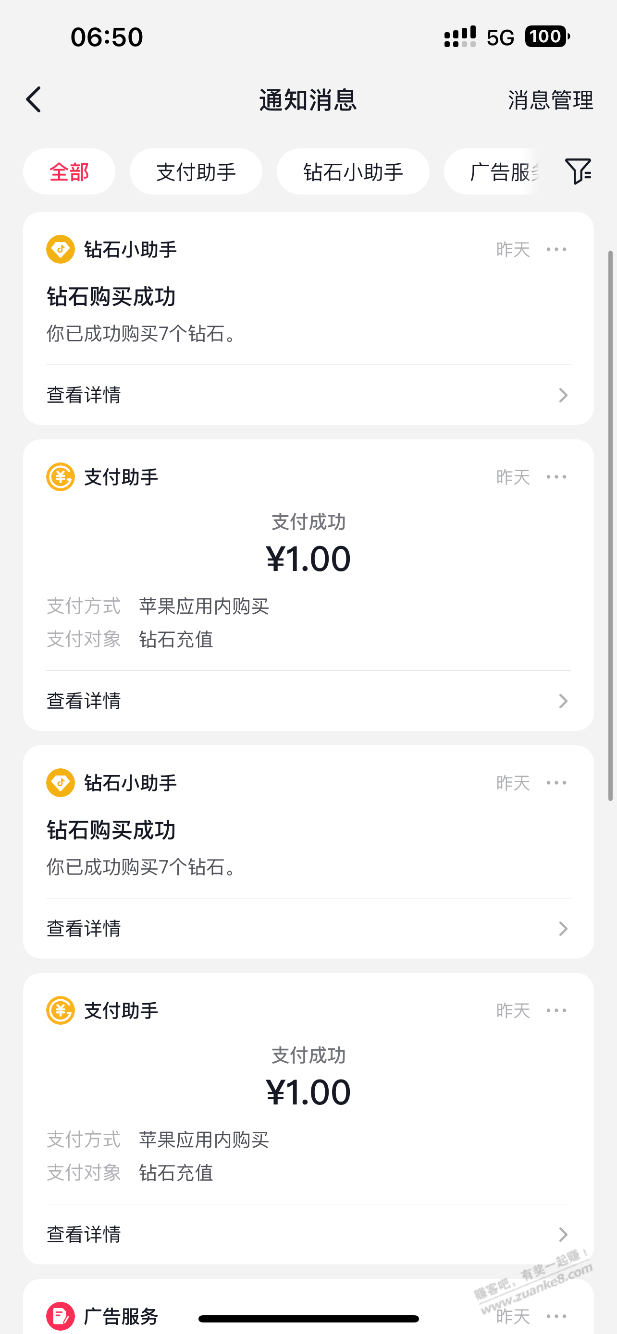This screenshot has height=1334, width=617.
Task: Click the vertical scrollbar on the right
Action: (610, 525)
